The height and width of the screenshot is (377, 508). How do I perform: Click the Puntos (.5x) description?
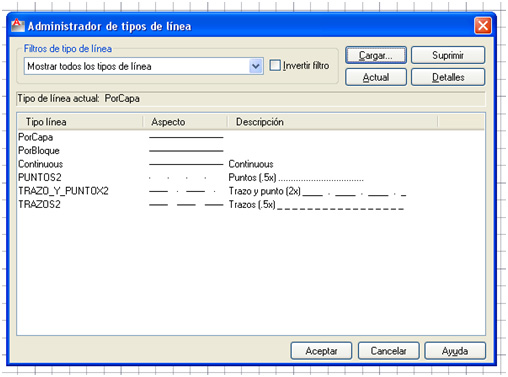click(296, 178)
